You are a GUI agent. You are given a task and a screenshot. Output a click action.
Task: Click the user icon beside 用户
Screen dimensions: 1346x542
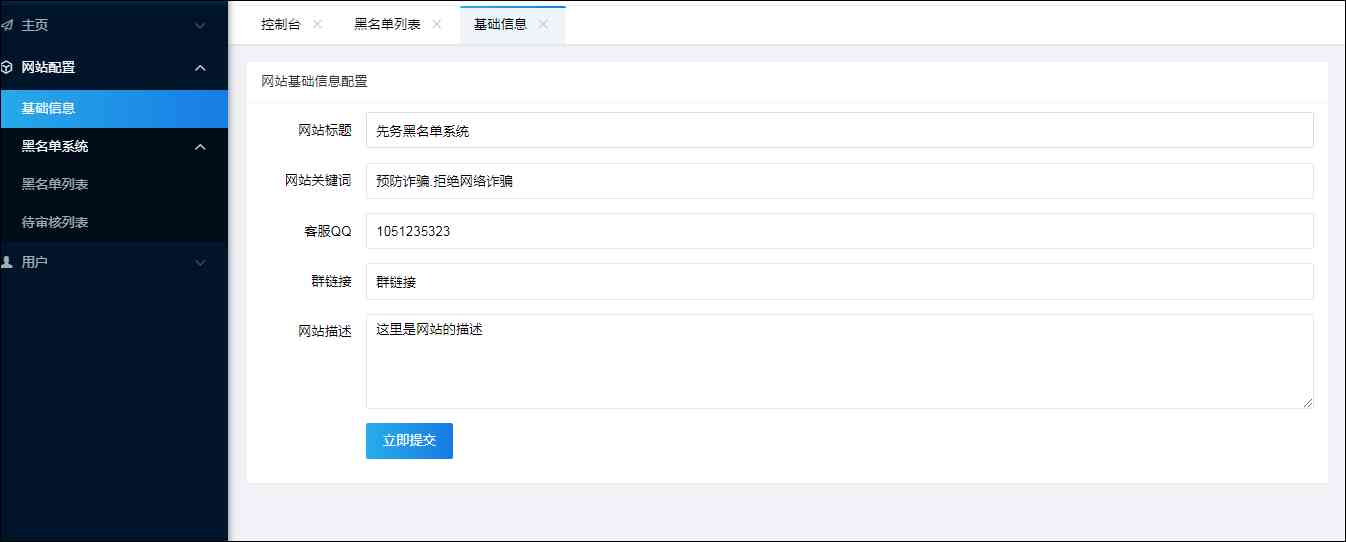coord(8,262)
